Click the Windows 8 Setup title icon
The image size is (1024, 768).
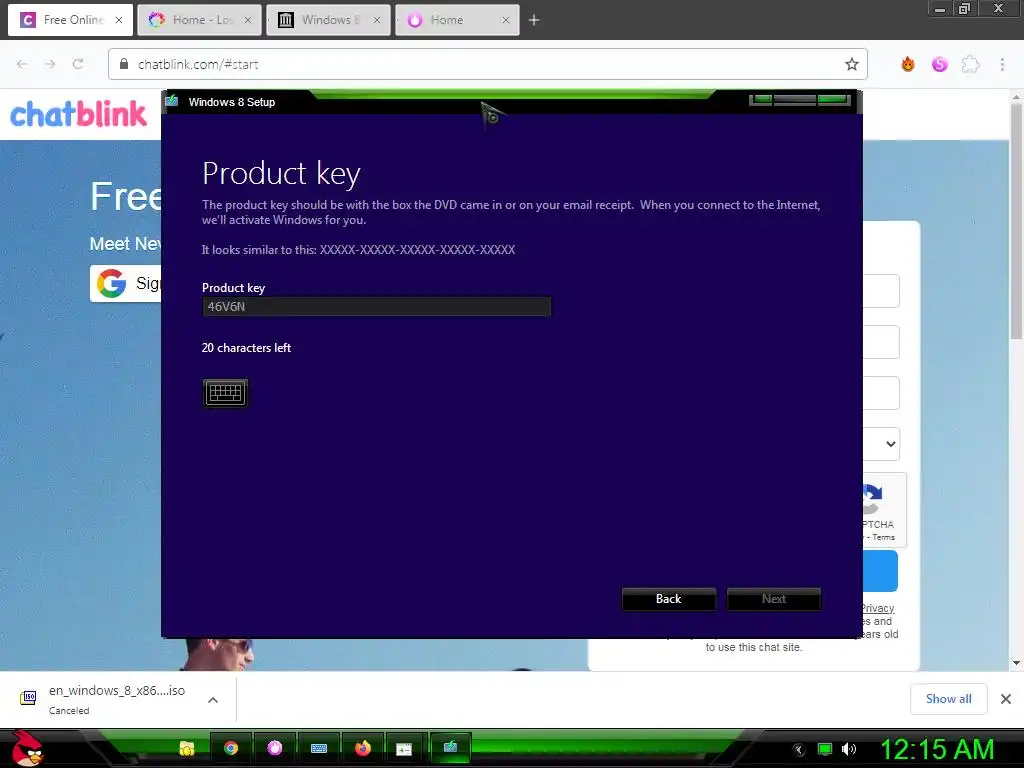point(172,101)
